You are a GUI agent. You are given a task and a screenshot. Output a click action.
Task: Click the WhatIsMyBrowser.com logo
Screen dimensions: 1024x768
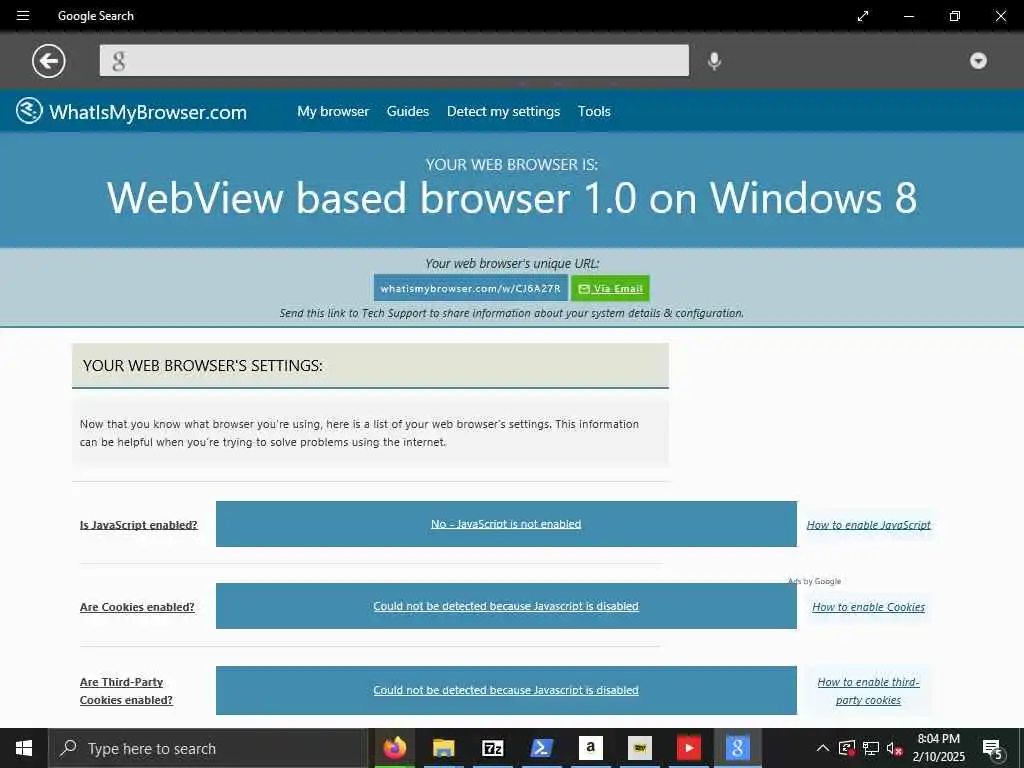pyautogui.click(x=131, y=112)
